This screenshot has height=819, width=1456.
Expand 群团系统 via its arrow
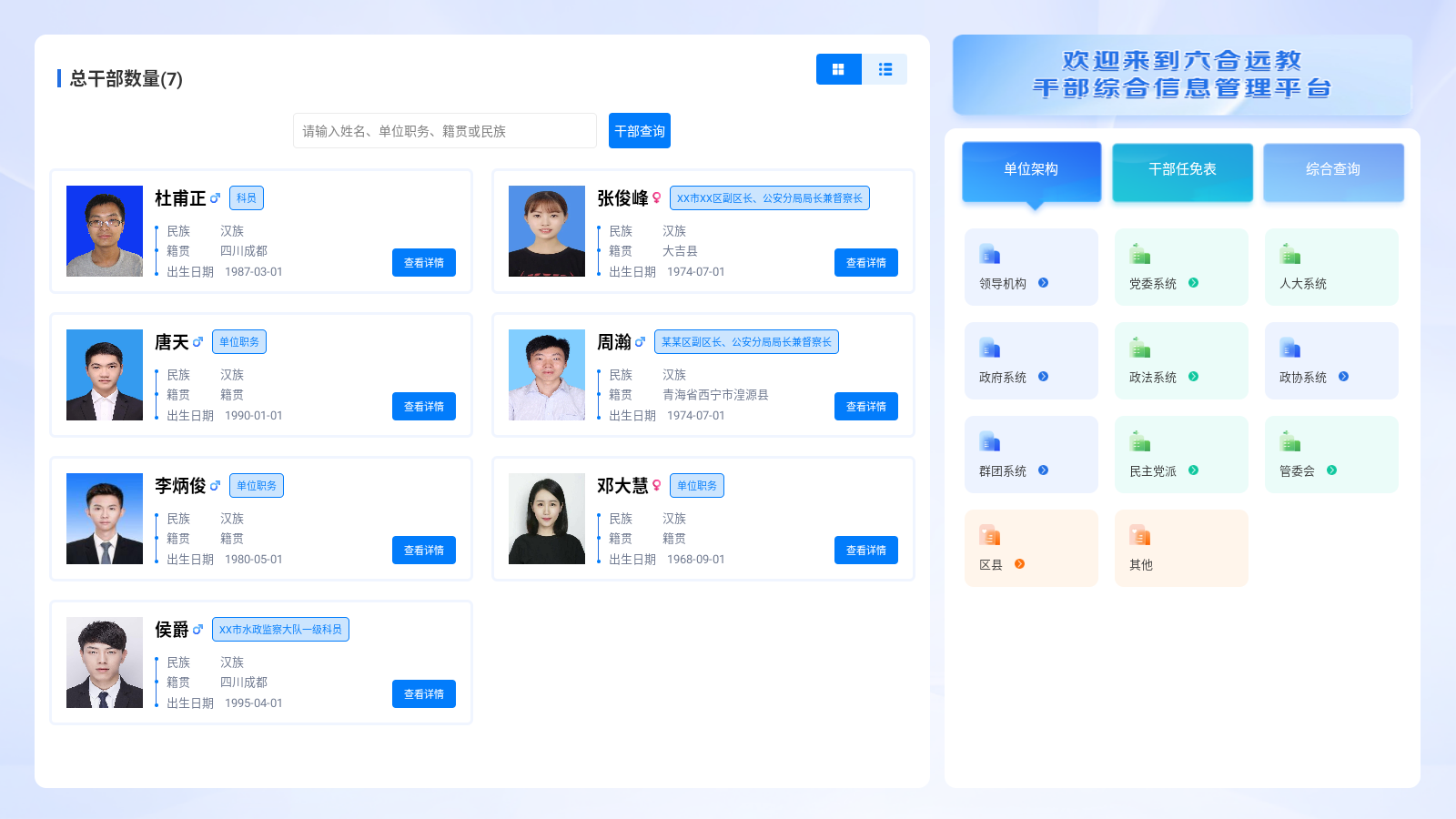[1043, 470]
